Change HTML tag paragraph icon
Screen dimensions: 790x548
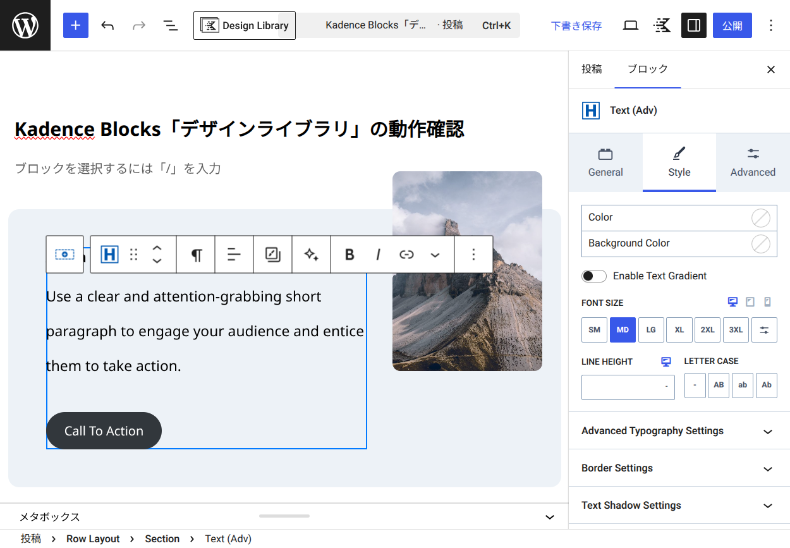pos(196,254)
